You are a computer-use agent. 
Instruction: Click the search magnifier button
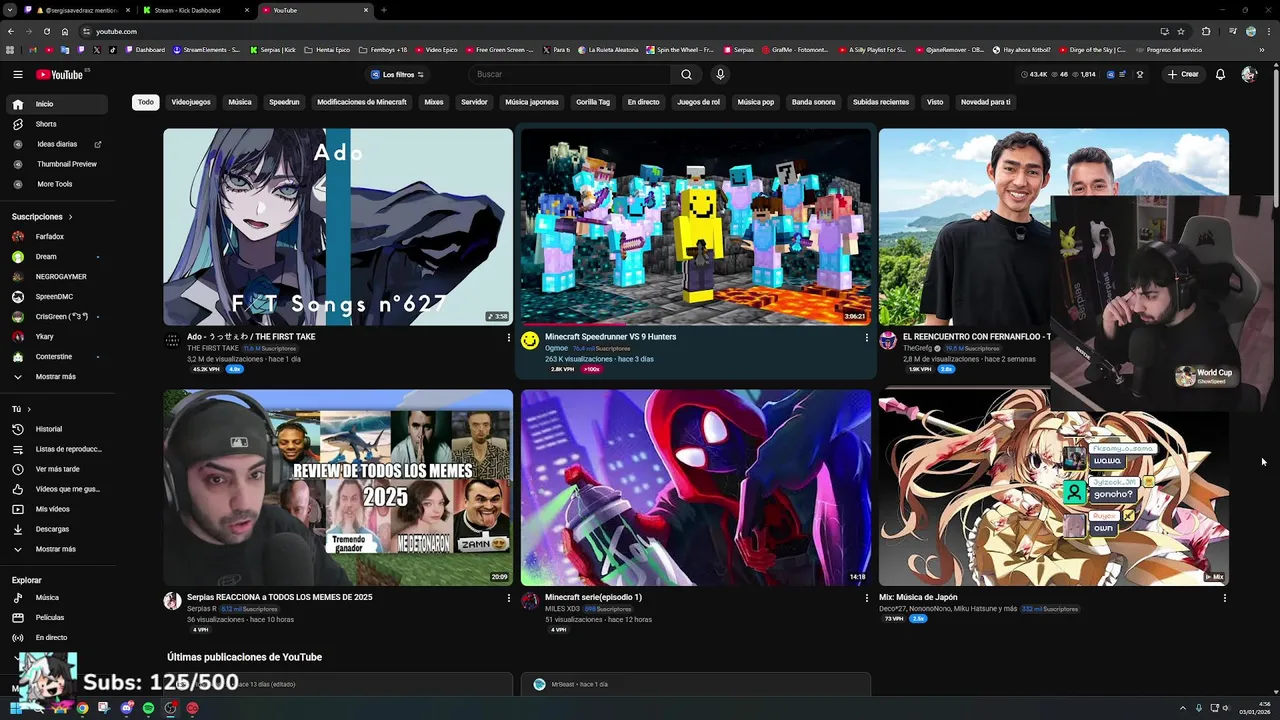[686, 74]
